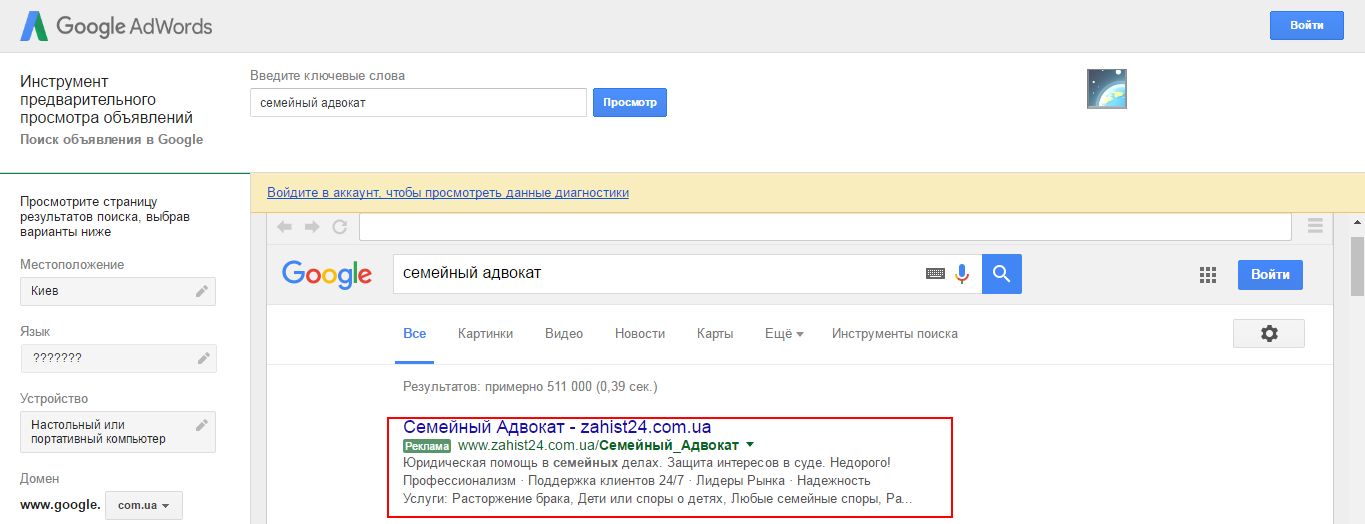
Task: Click the www.zahist24.com.ua ad URL text
Action: 598,445
